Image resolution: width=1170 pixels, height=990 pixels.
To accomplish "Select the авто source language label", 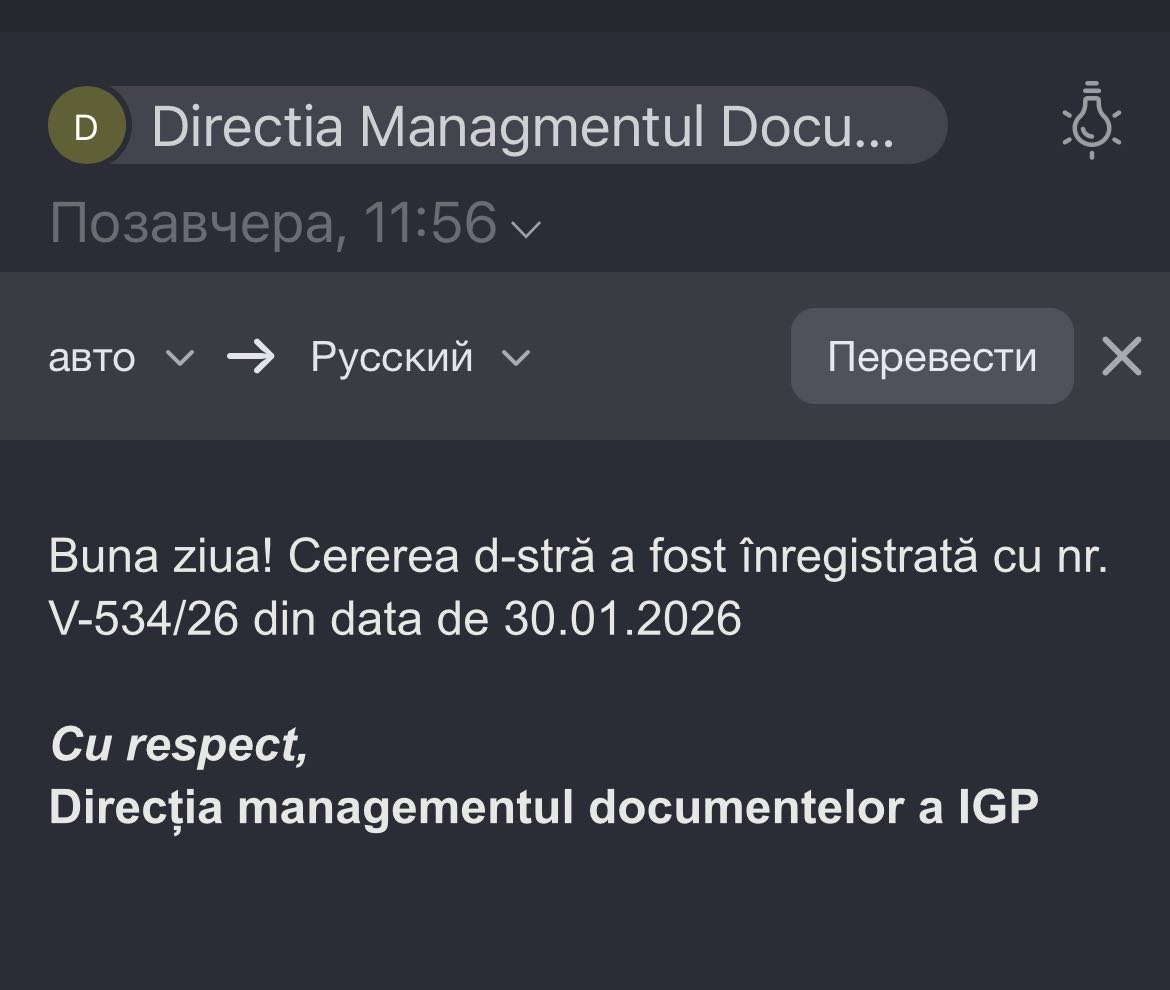I will (x=92, y=357).
